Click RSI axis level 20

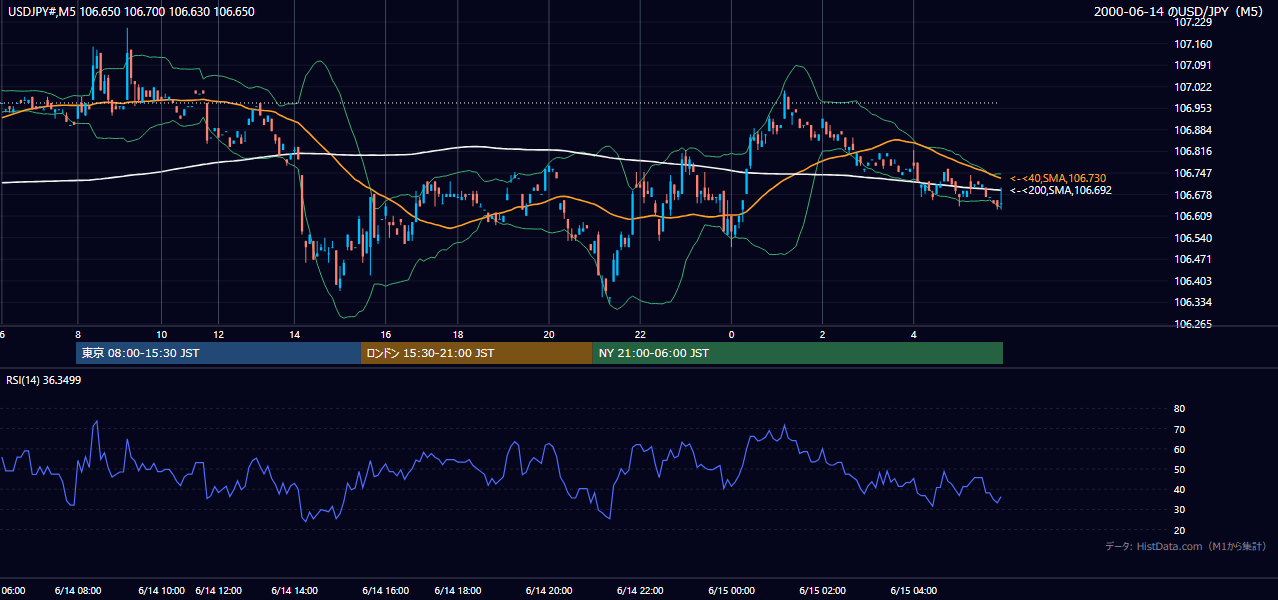click(1179, 530)
